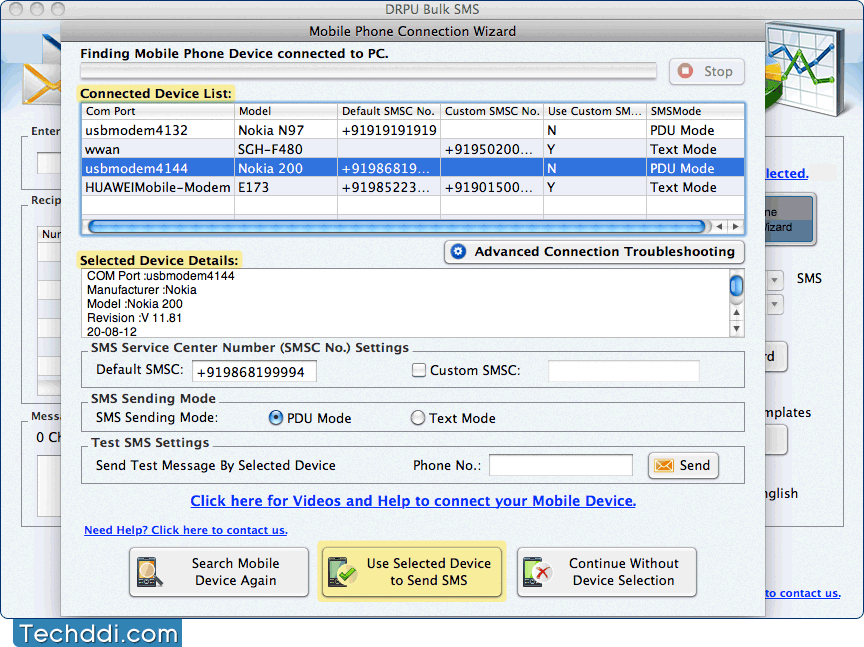Click the green check phone icon on Use Selected Device
This screenshot has height=647, width=864.
click(x=342, y=572)
